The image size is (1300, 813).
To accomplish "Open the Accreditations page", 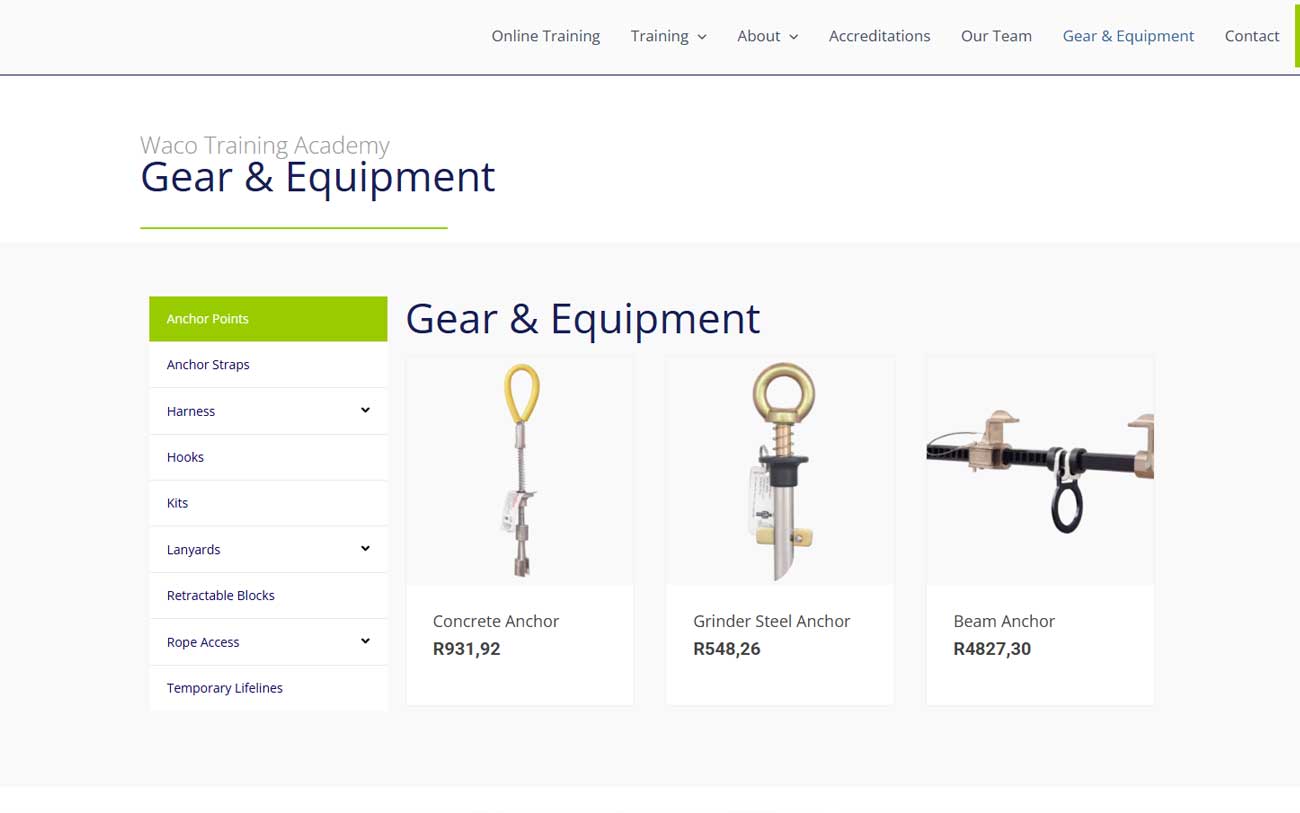I will [879, 36].
